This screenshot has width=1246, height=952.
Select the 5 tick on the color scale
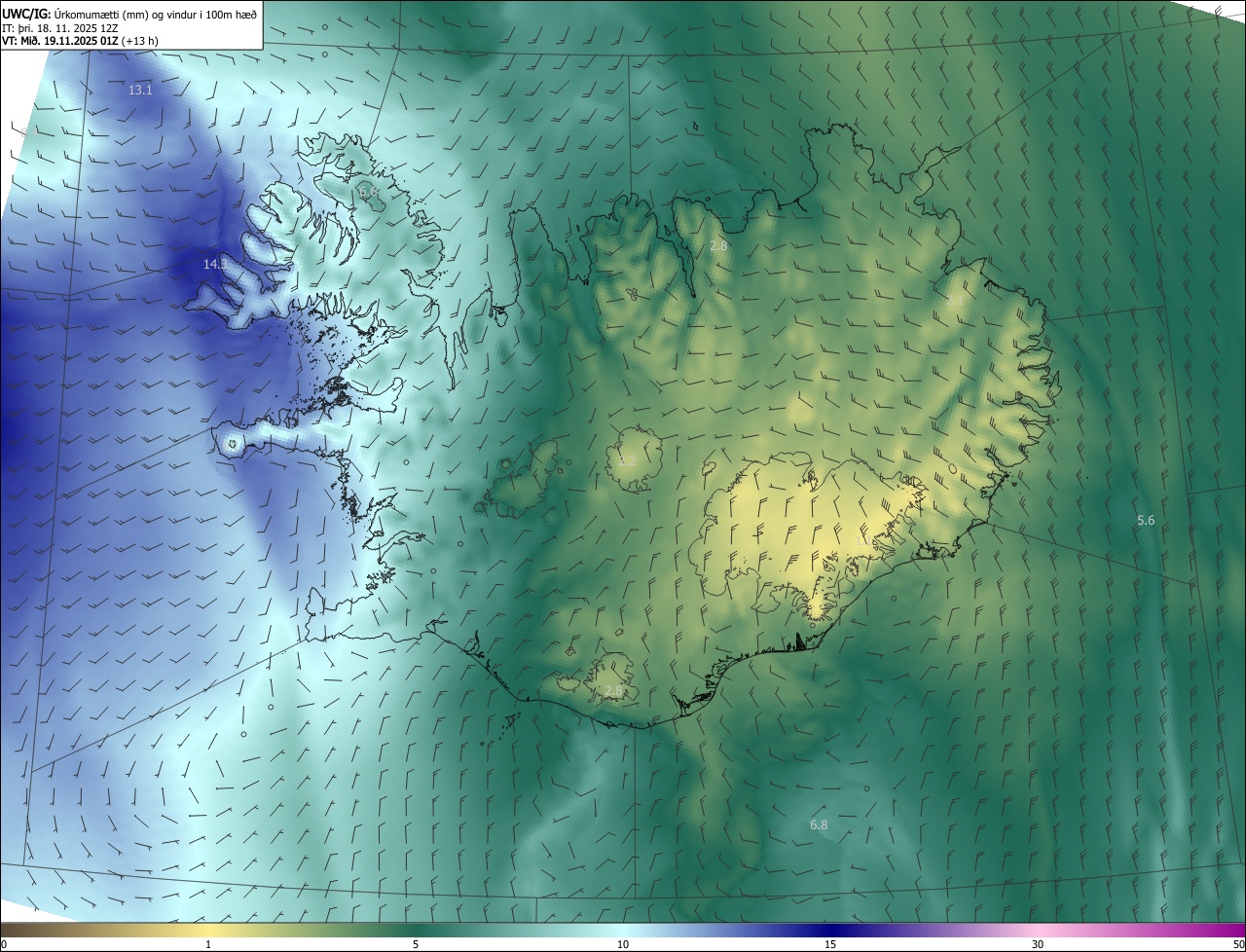click(416, 944)
